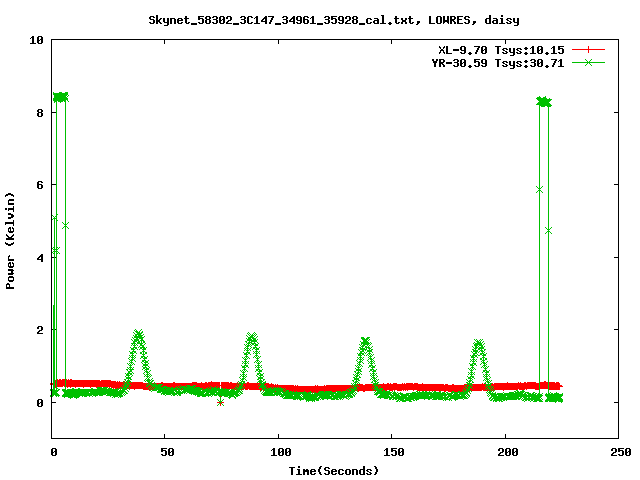Click the green calibration spike top near 217 seconds

click(544, 102)
